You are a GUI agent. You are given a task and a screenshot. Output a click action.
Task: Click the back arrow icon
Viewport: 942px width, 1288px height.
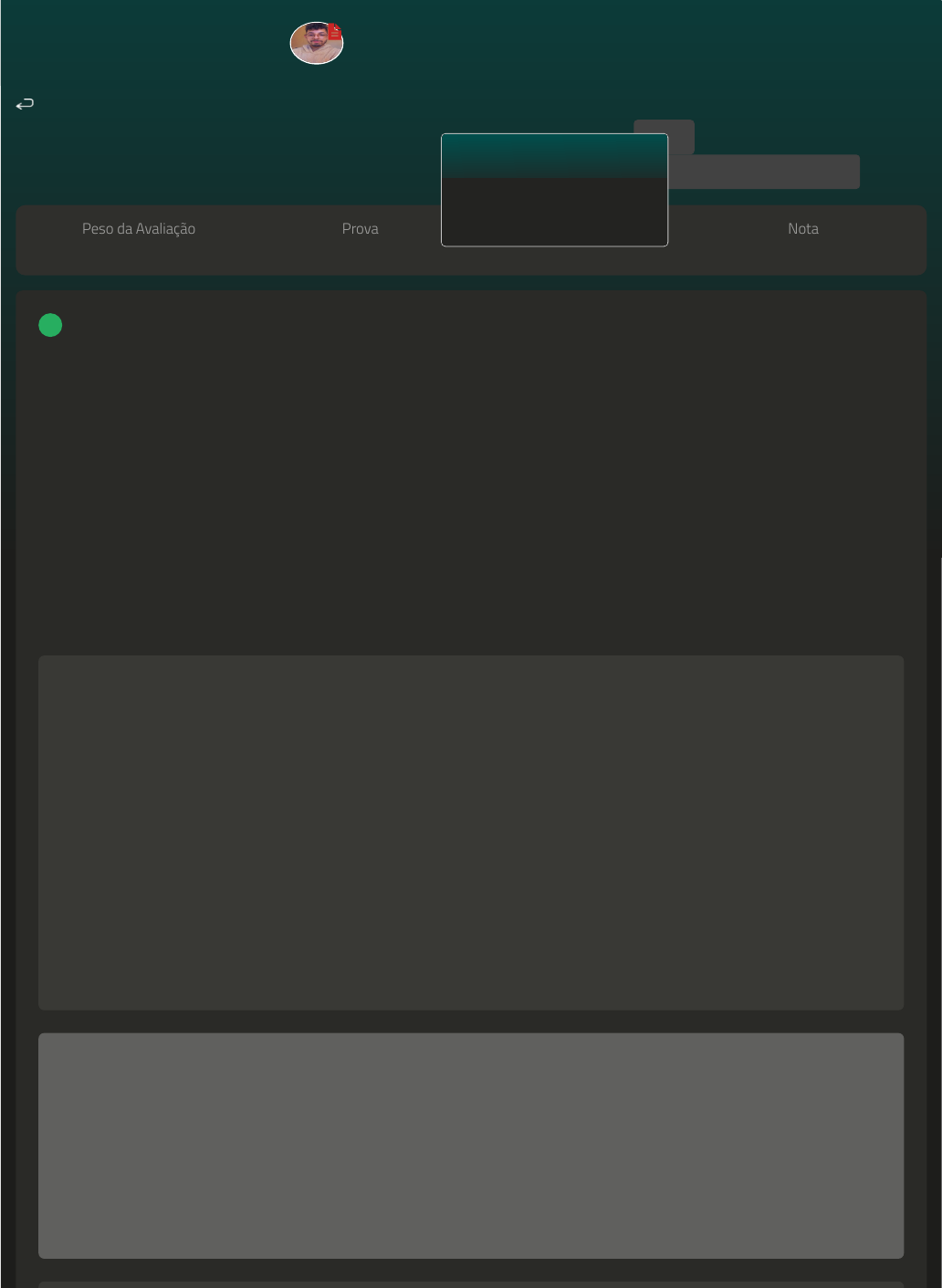coord(25,104)
